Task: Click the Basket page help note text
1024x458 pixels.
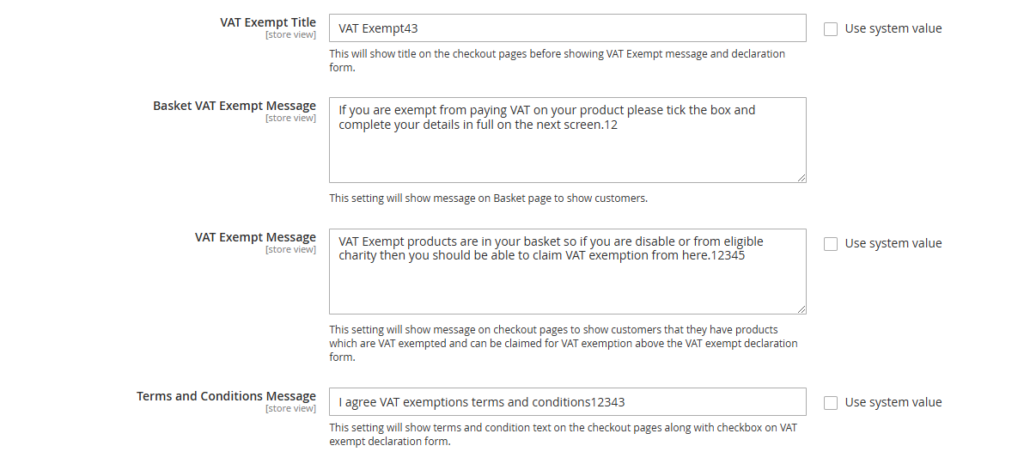Action: [x=488, y=198]
